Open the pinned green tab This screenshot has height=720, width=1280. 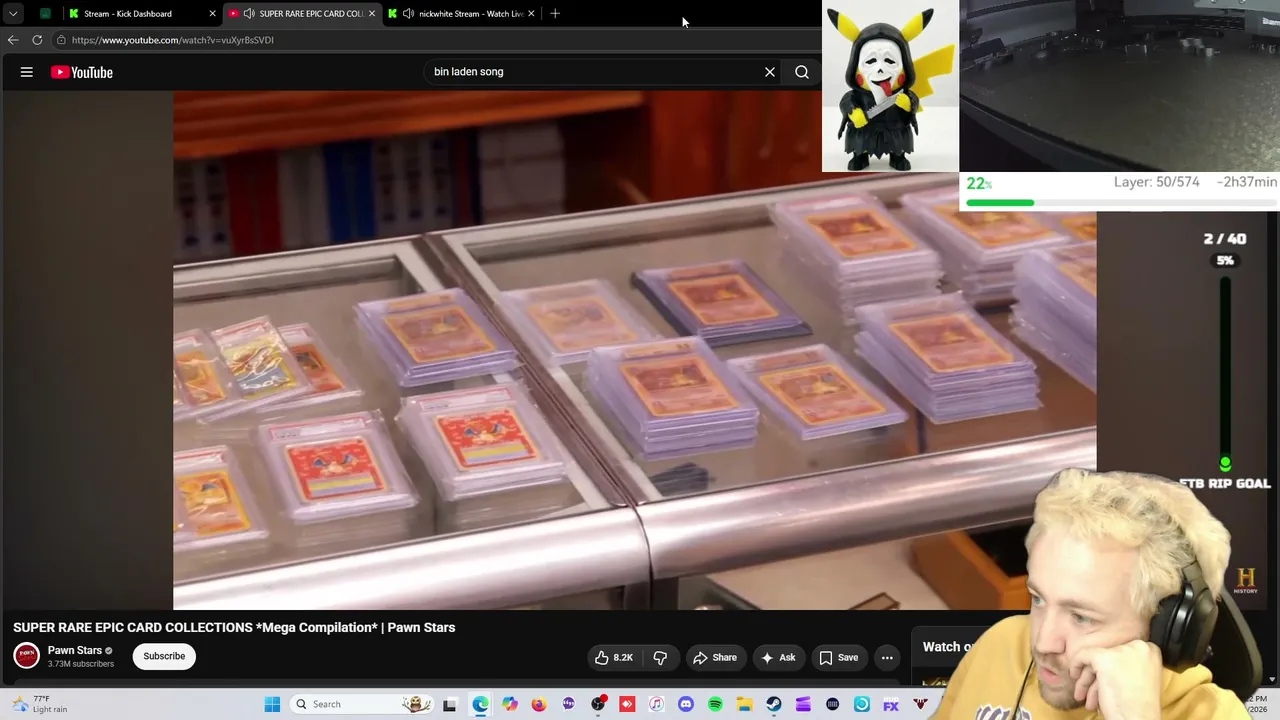[x=45, y=14]
